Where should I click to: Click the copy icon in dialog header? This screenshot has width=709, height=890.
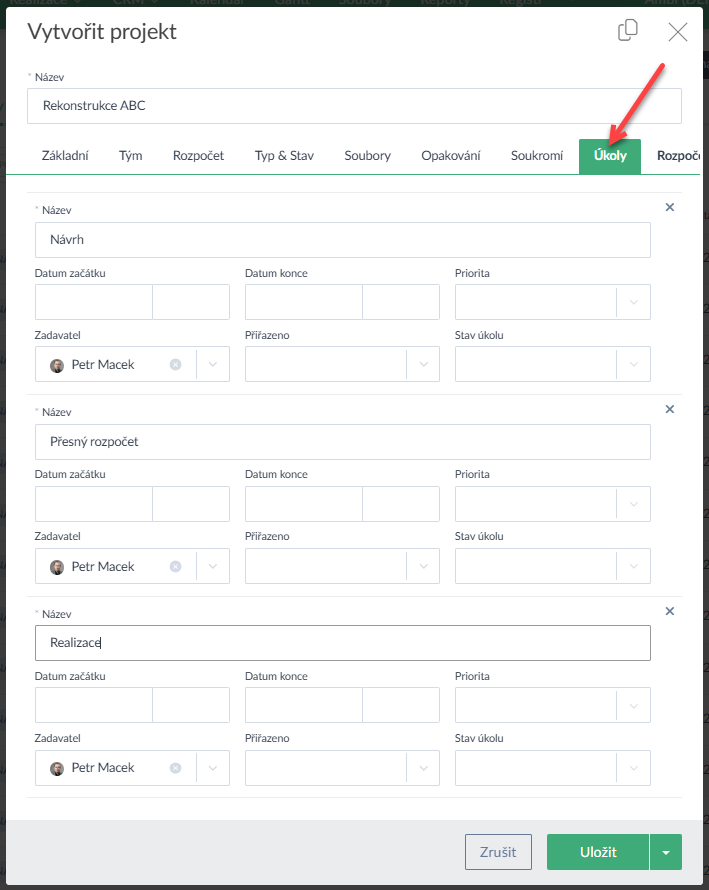(x=628, y=31)
